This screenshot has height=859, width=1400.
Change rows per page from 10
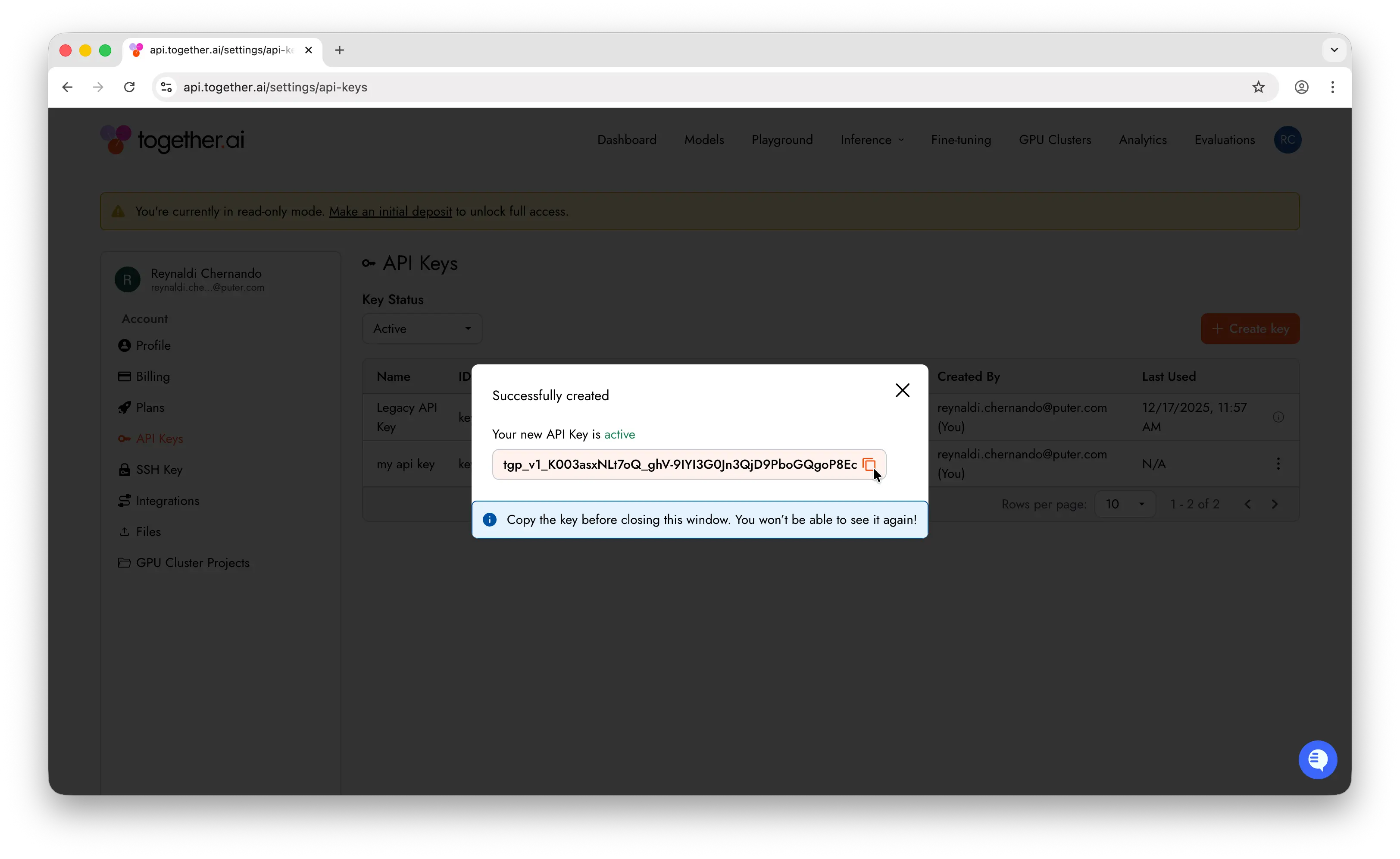[x=1125, y=504]
